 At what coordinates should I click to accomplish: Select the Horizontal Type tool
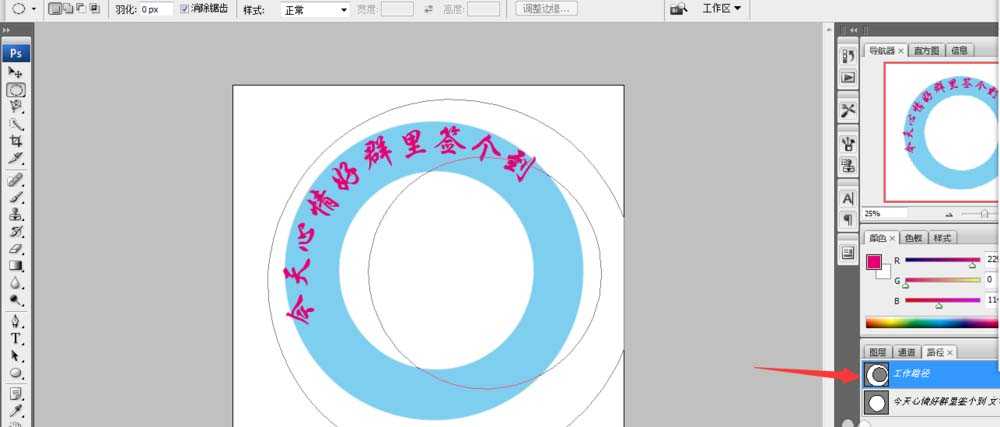(x=16, y=338)
